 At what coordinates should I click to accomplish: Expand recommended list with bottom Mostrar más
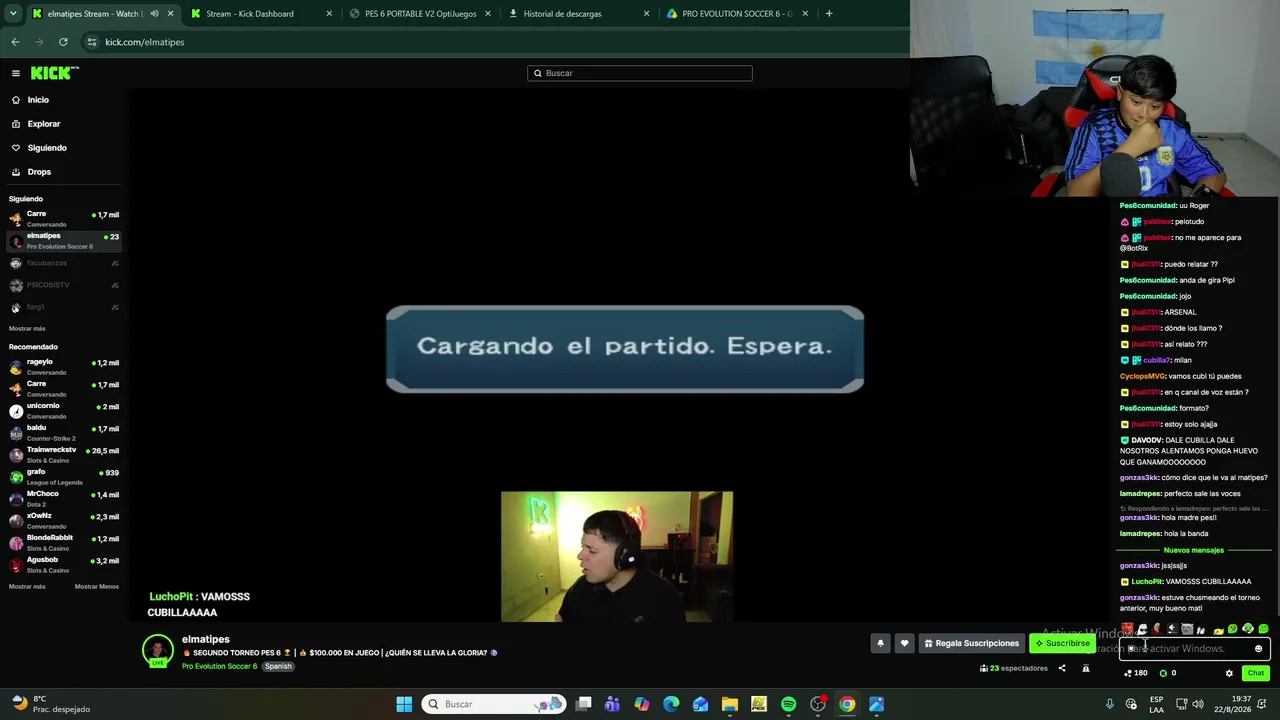27,587
